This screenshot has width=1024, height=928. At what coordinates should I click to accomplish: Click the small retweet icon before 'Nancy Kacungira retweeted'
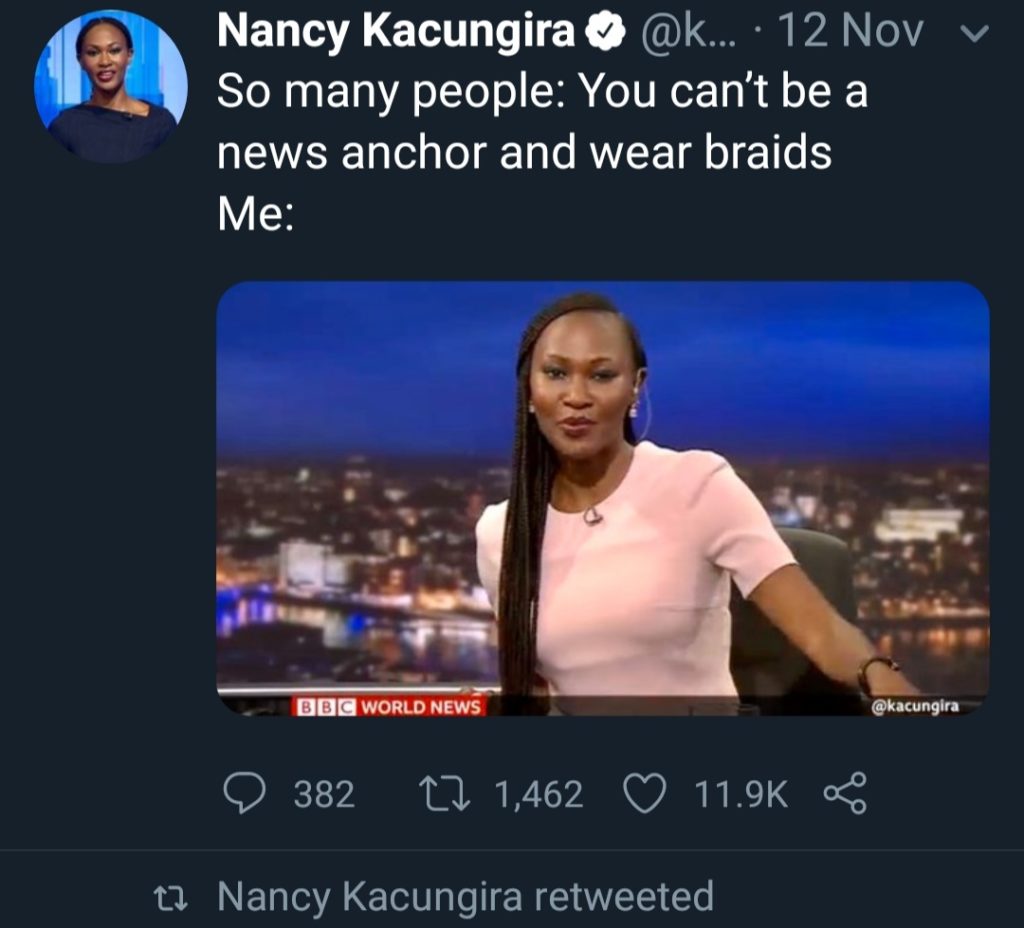[x=171, y=898]
